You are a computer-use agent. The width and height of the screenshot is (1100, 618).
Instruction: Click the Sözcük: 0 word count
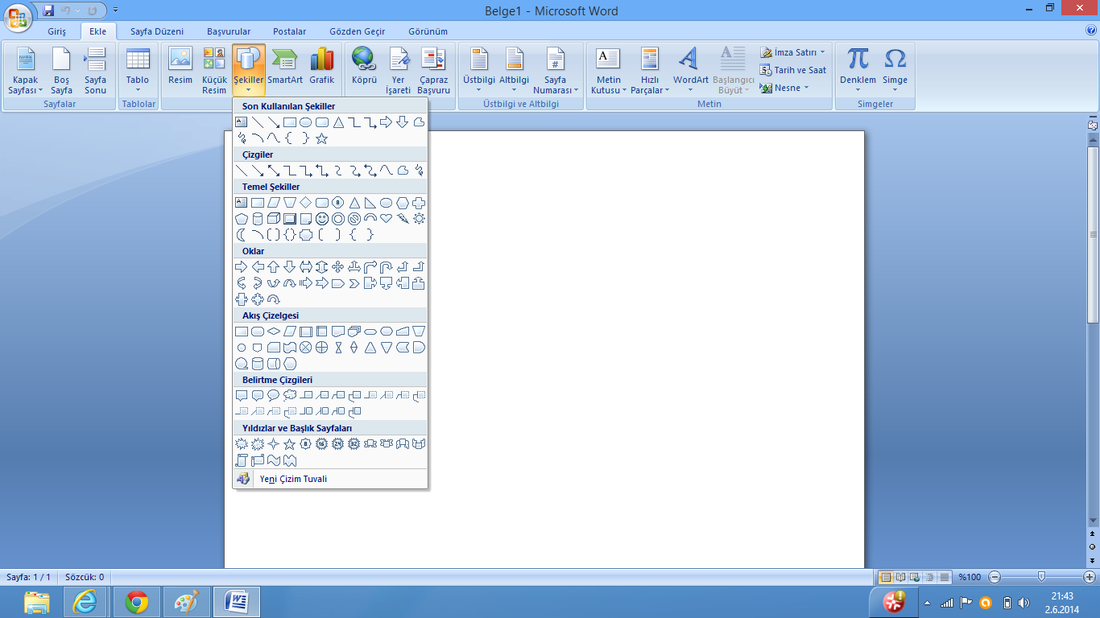click(x=84, y=577)
